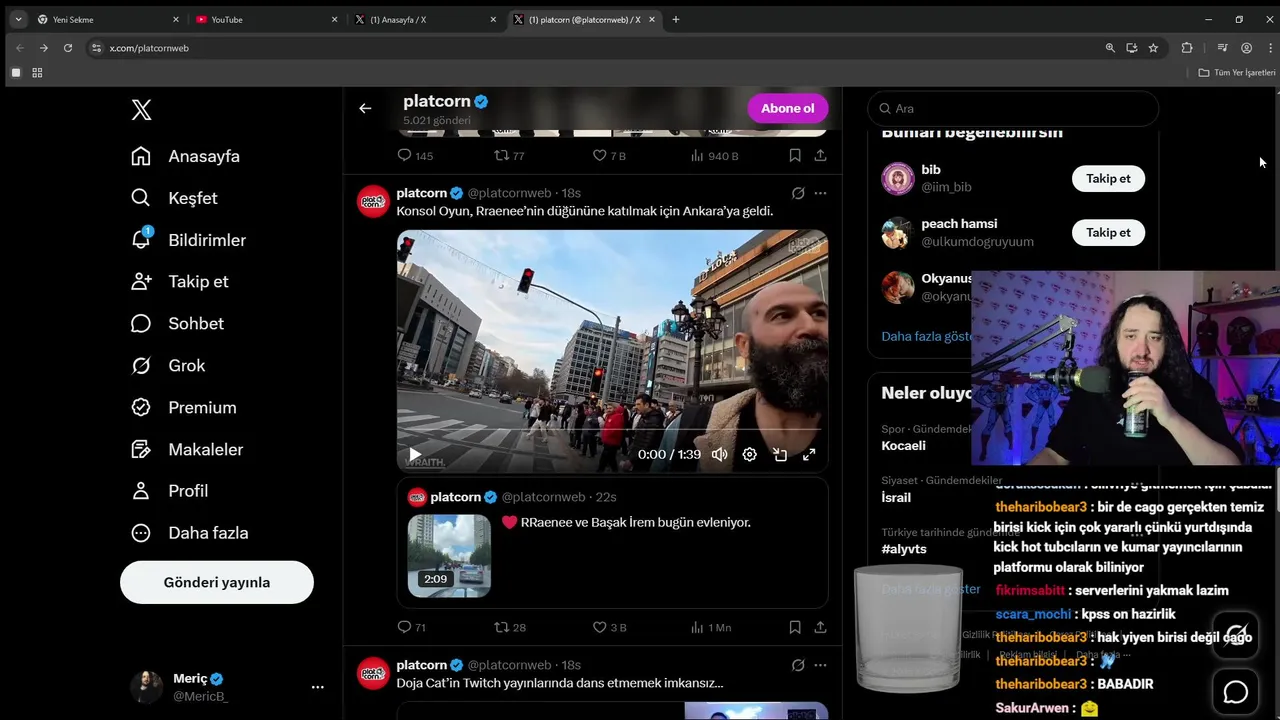Bookmark the Konsol Oyun post

tap(795, 627)
